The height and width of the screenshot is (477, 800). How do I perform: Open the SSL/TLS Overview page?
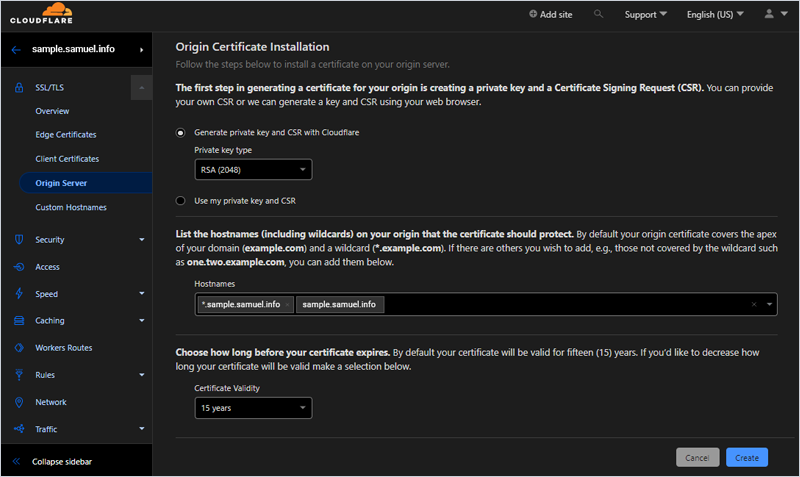click(52, 111)
